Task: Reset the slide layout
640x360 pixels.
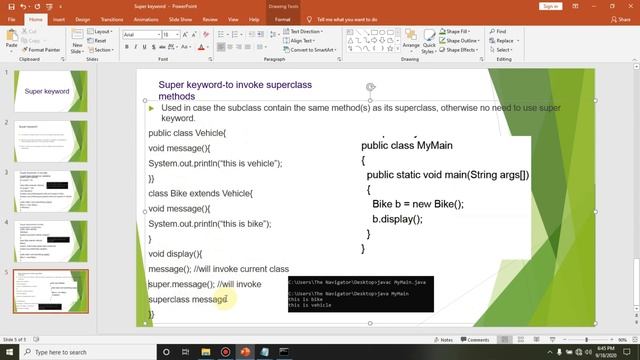Action: [x=97, y=41]
